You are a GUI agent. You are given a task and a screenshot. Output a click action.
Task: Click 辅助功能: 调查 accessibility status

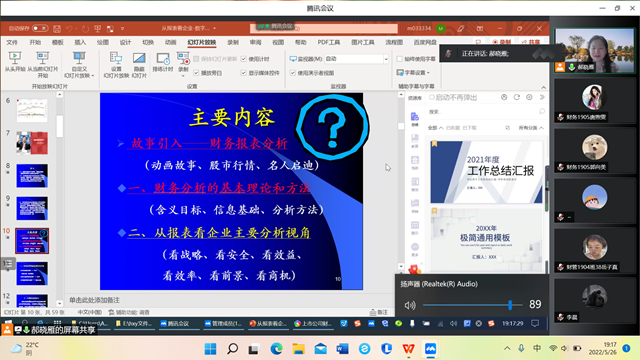pyautogui.click(x=129, y=312)
